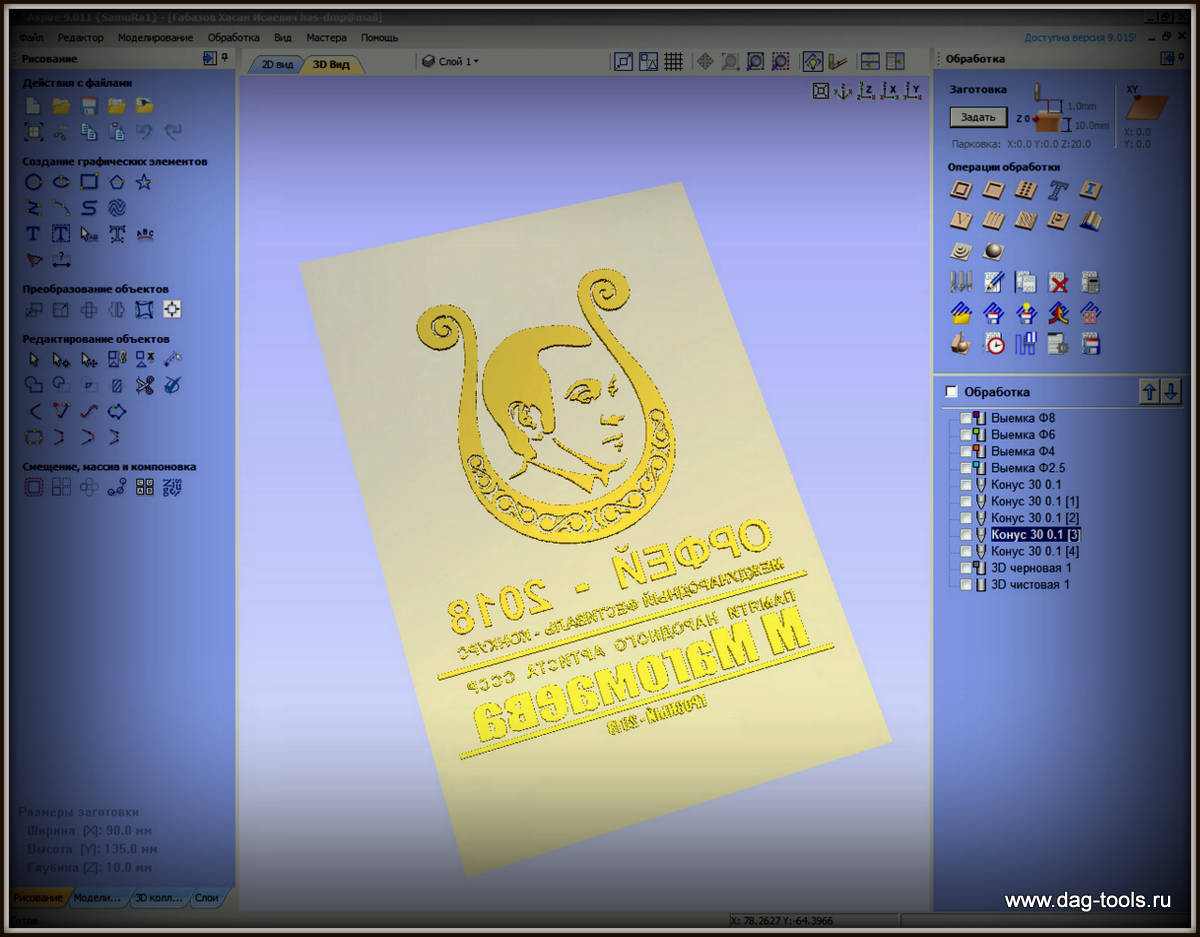
Task: Open the Файл menu
Action: (x=31, y=38)
